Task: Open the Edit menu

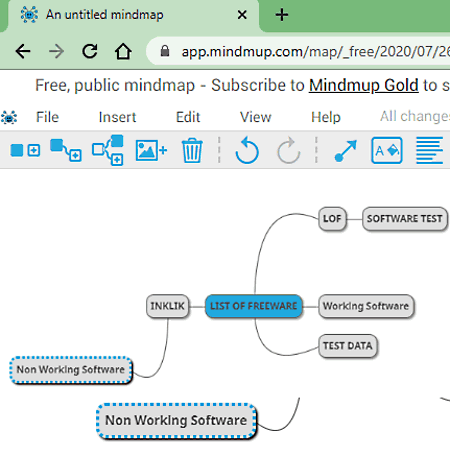Action: tap(188, 117)
